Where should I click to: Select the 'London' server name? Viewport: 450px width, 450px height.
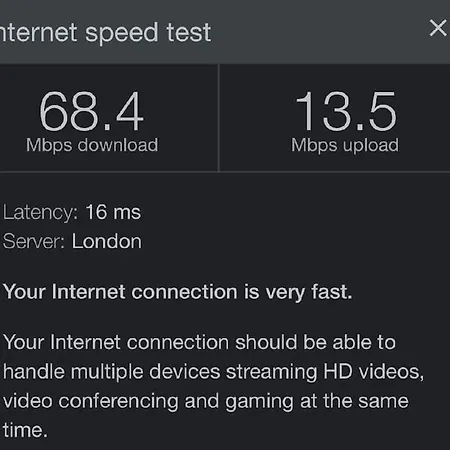point(107,241)
